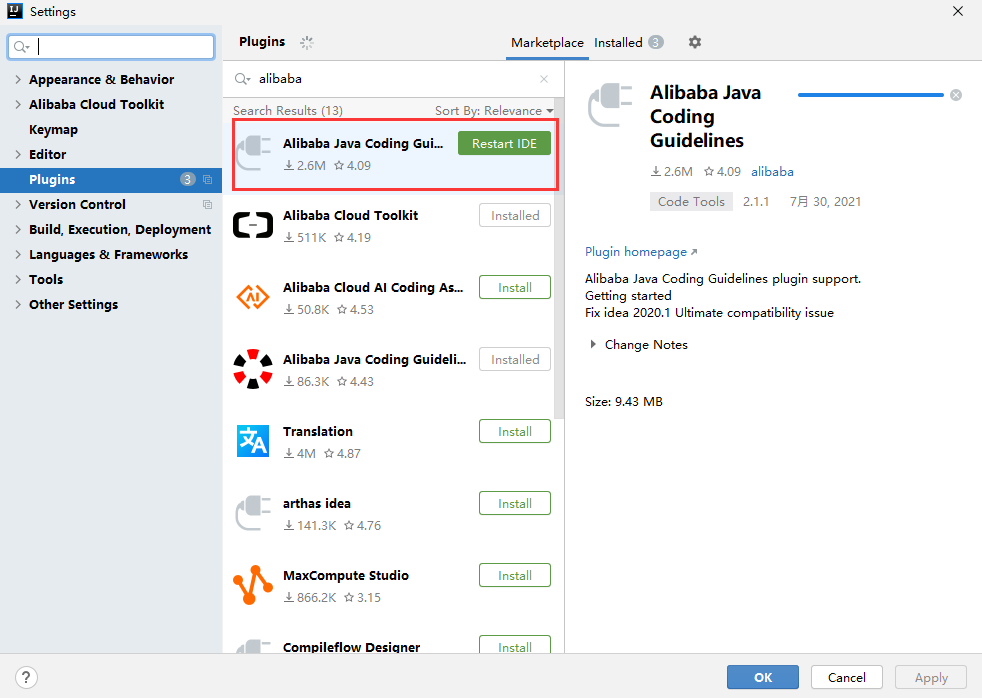Click the Installed tab count badge
The height and width of the screenshot is (698, 982).
coord(656,42)
